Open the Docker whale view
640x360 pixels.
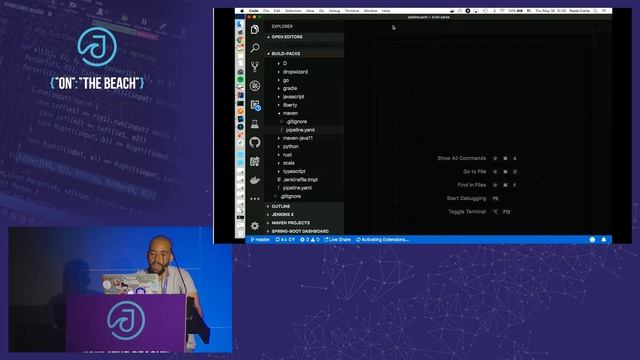click(255, 180)
